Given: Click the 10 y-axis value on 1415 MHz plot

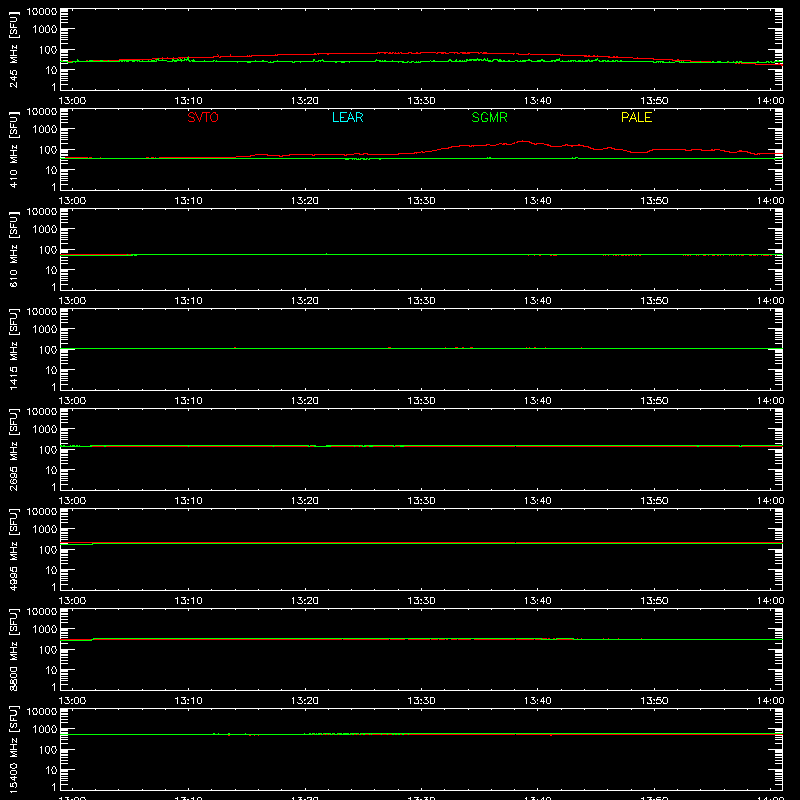Looking at the screenshot, I should 52,370.
